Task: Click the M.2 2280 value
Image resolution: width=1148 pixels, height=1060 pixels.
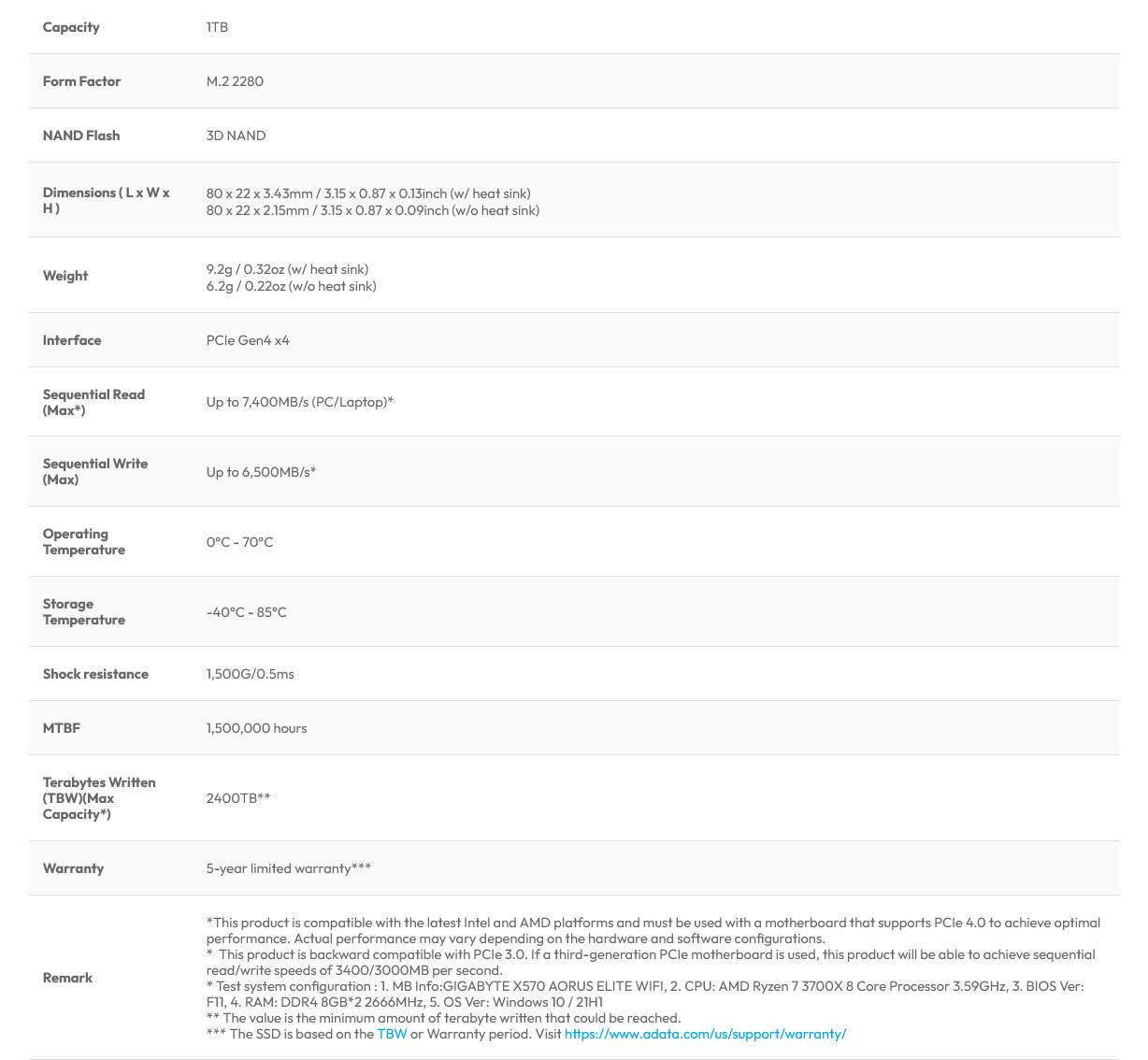Action: pos(235,81)
